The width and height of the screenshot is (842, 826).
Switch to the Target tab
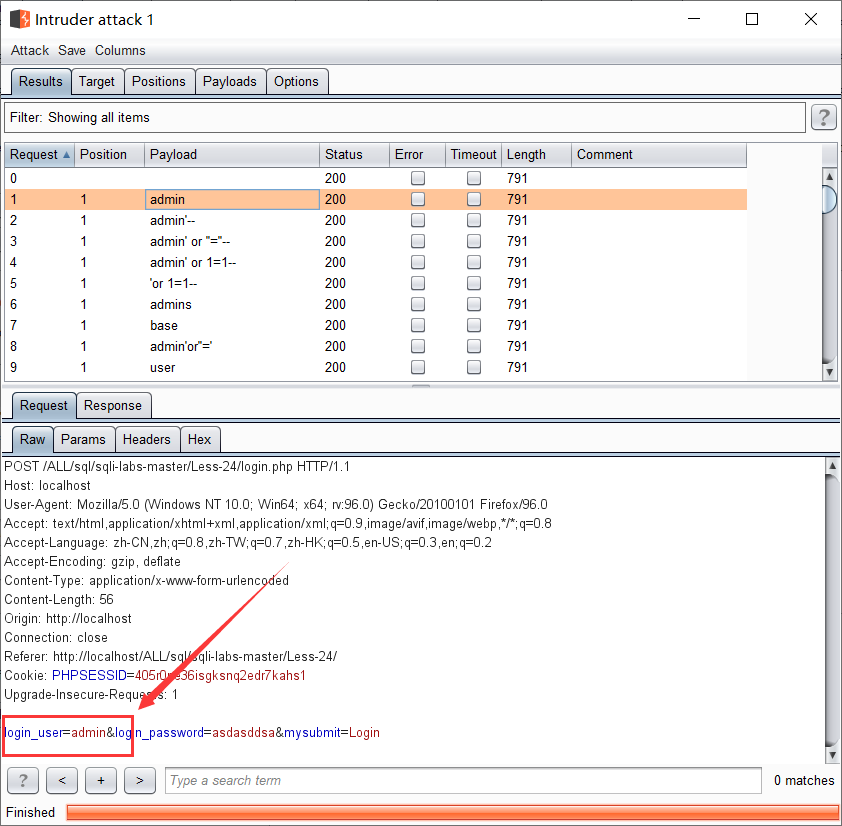click(97, 82)
